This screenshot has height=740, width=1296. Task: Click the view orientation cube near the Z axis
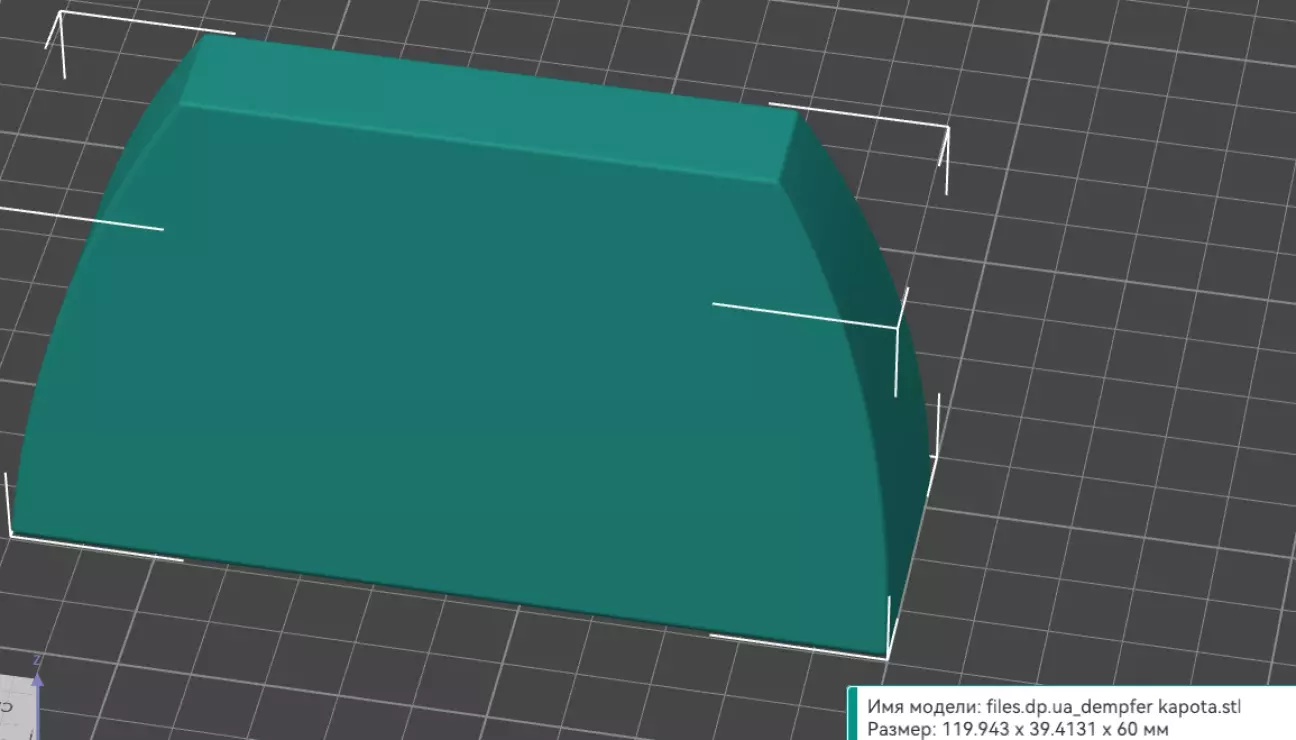coord(15,708)
